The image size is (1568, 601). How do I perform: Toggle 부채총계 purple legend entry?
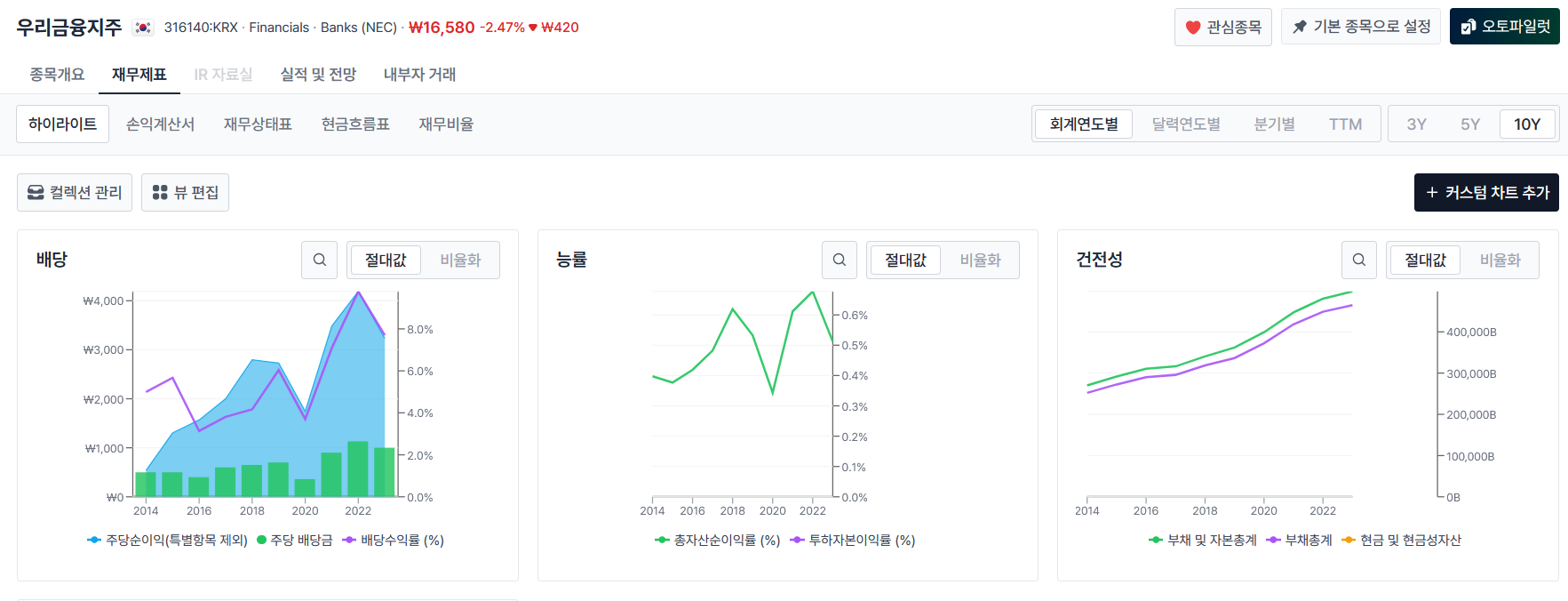click(x=1299, y=540)
